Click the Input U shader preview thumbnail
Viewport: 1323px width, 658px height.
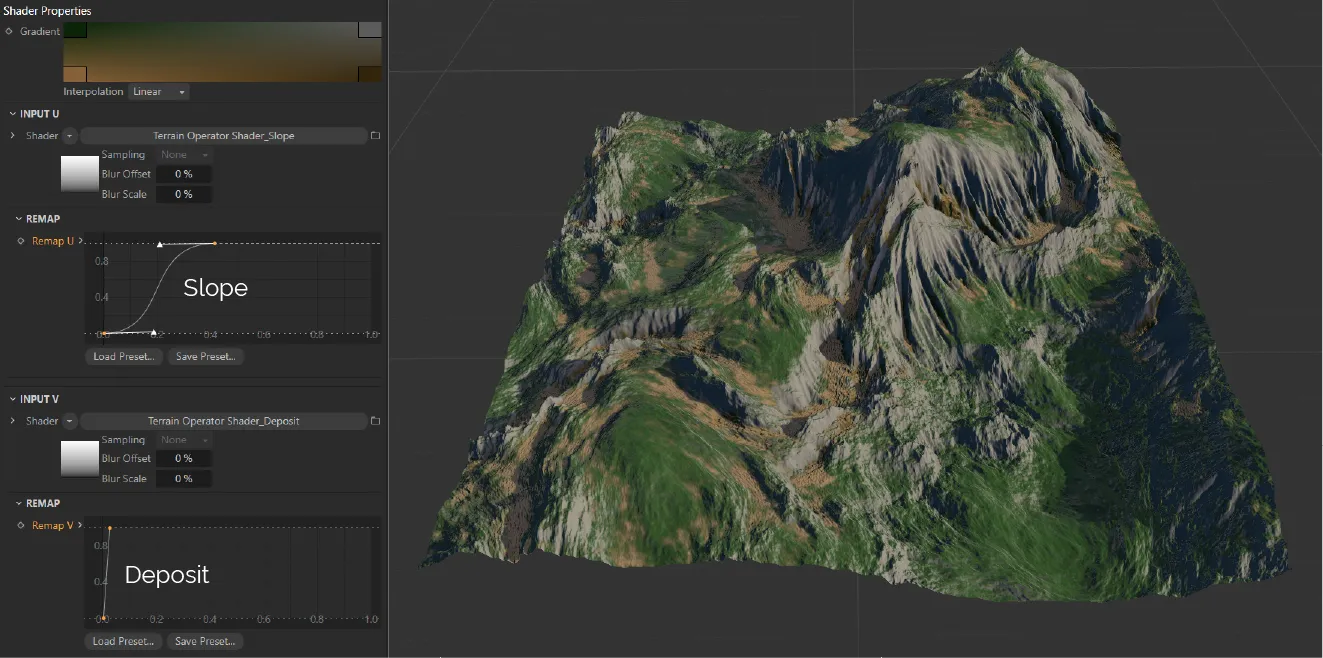(80, 174)
